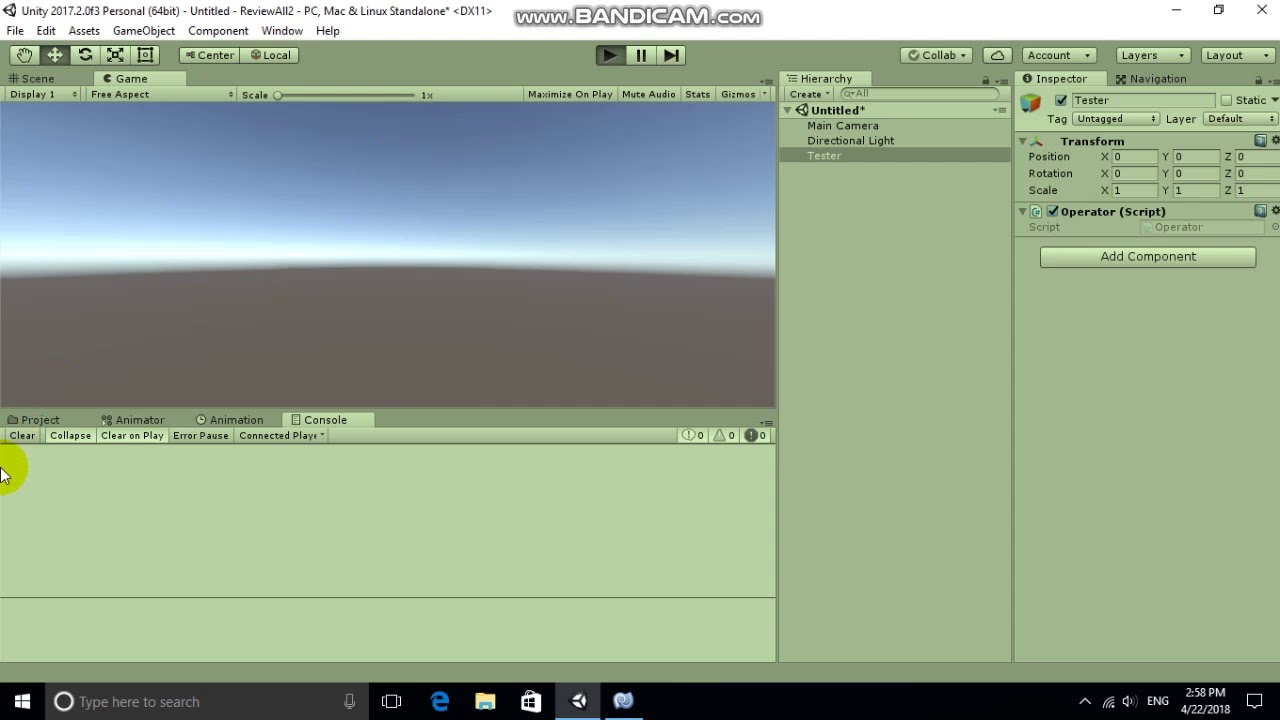Open Task View on the taskbar
The width and height of the screenshot is (1280, 720).
[391, 701]
